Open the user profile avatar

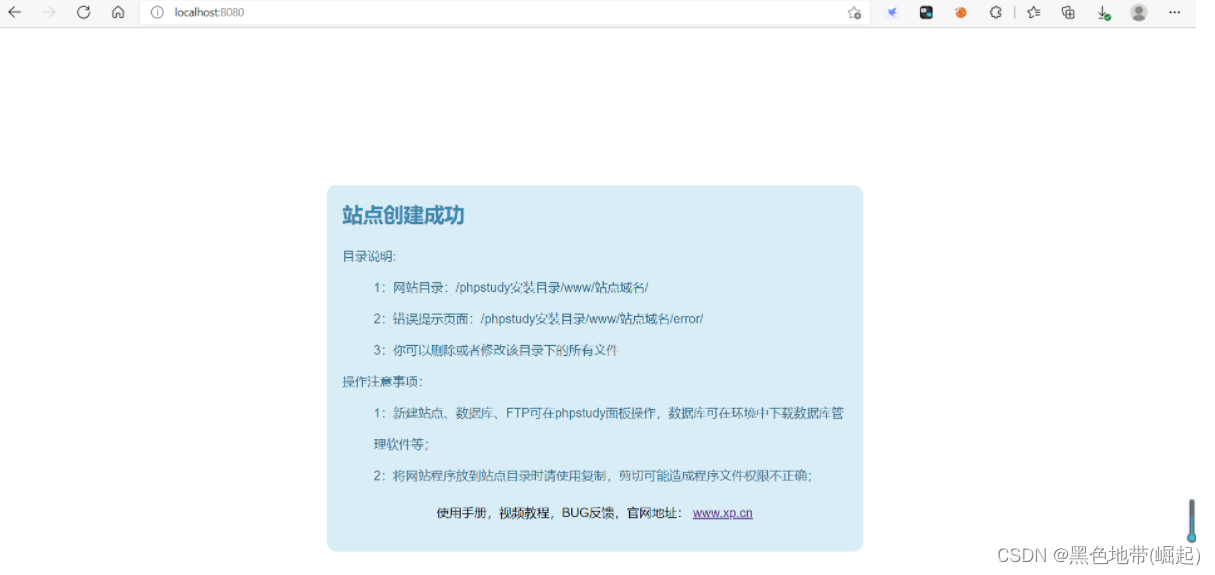pos(1139,12)
